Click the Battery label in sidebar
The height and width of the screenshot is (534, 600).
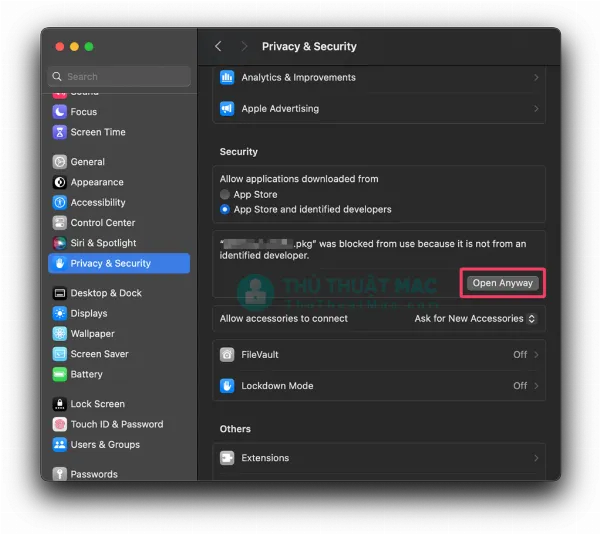coord(86,374)
